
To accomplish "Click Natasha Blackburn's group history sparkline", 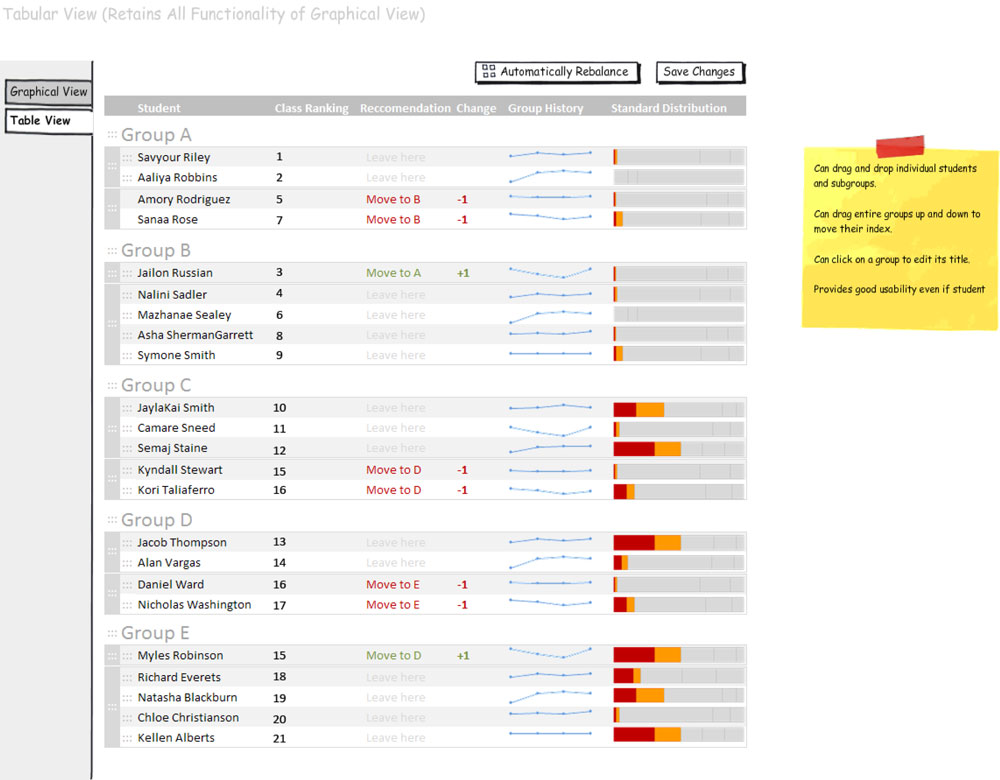I will [550, 697].
